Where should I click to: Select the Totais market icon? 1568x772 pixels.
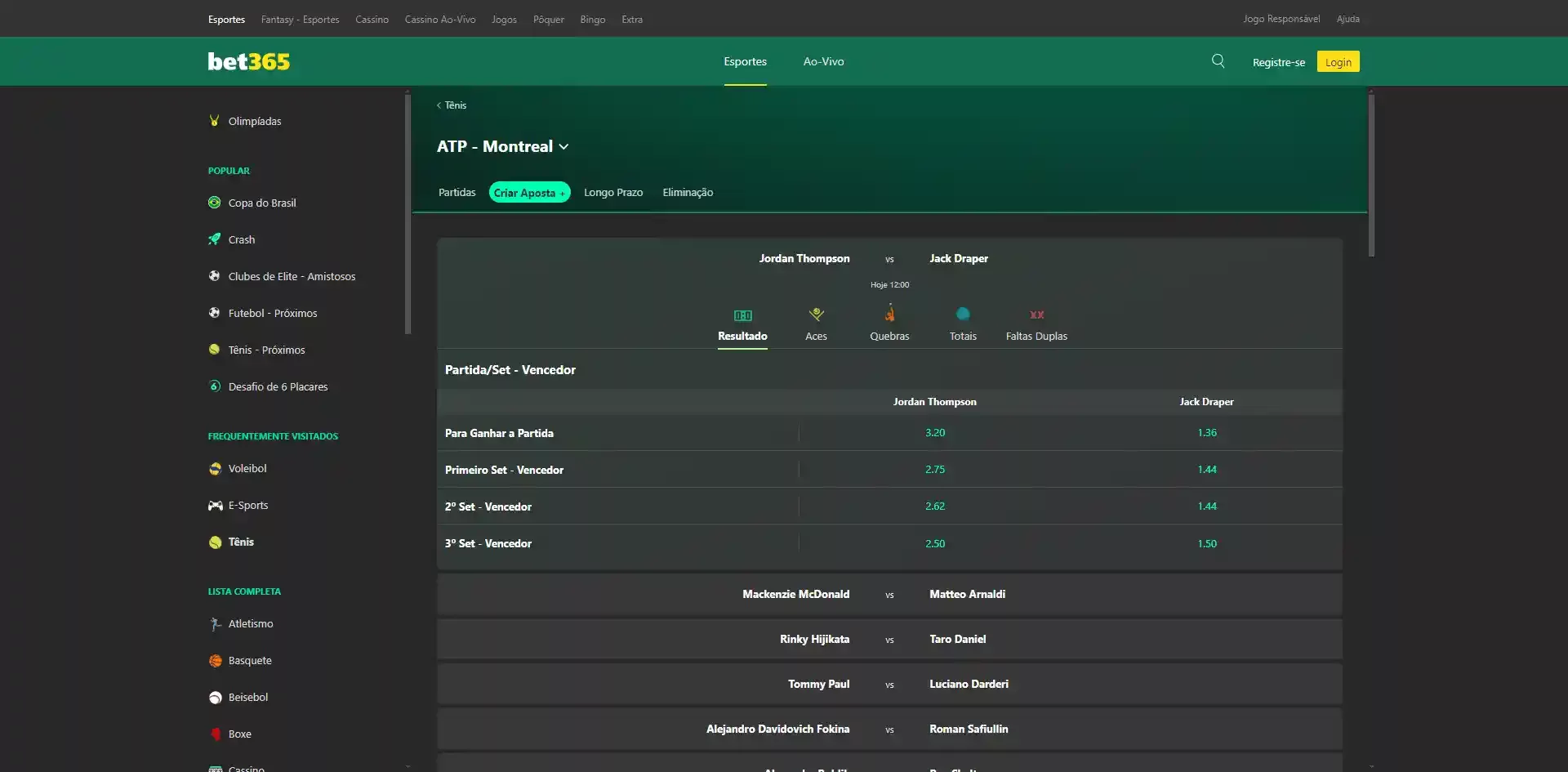coord(963,323)
